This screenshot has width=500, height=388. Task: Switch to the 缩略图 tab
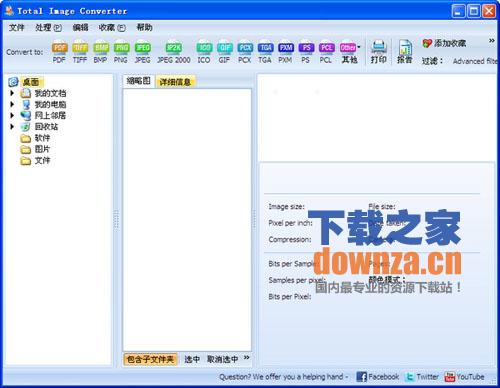(139, 81)
